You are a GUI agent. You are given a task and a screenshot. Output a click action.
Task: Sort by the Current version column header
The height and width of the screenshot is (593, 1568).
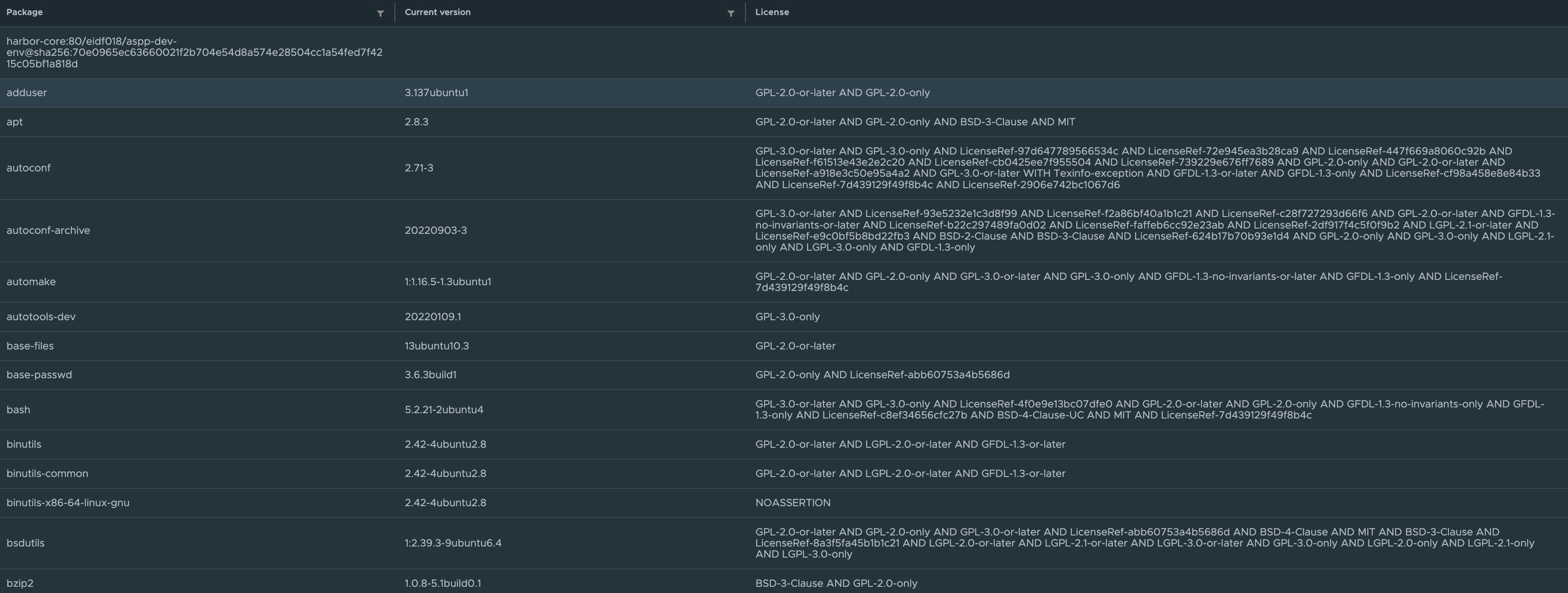tap(437, 12)
